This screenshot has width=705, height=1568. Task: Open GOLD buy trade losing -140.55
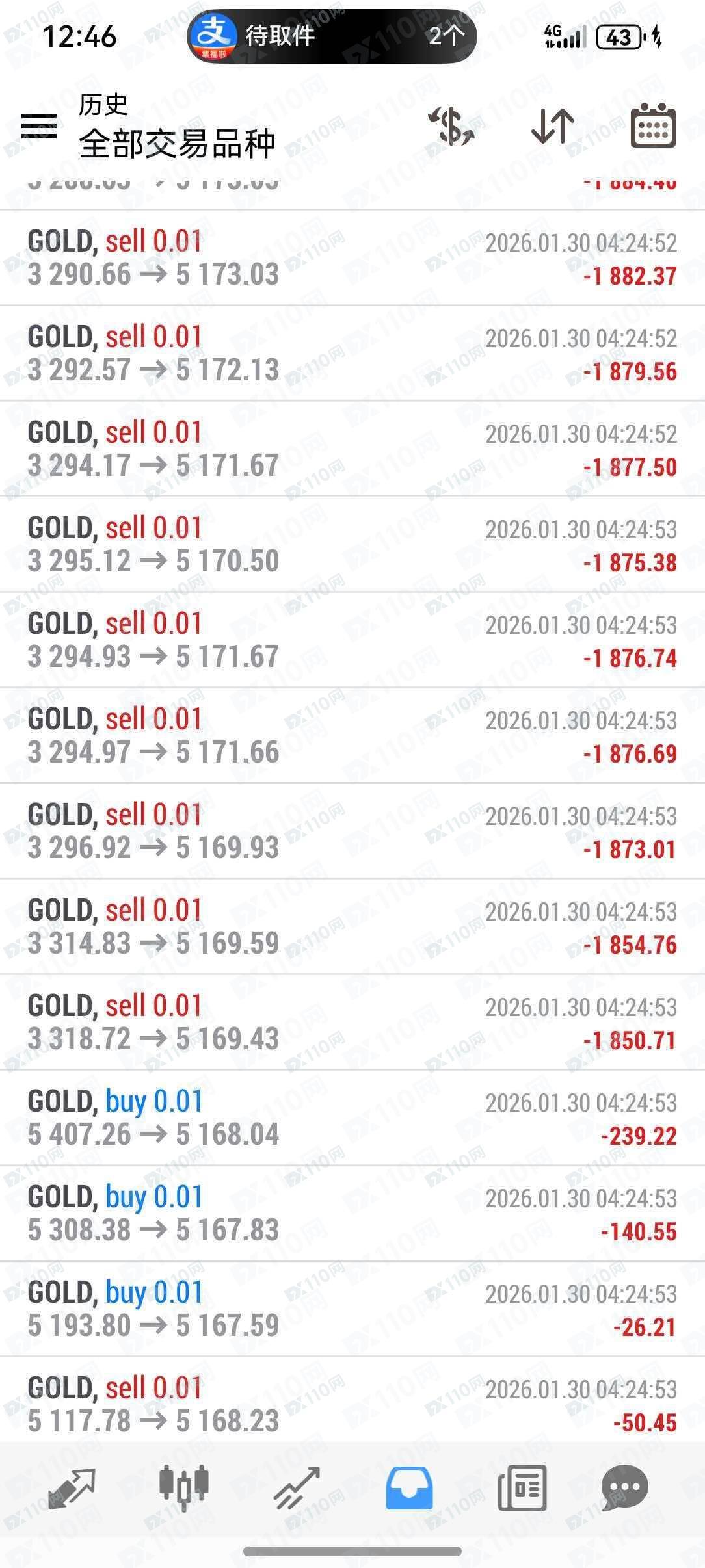click(352, 1214)
